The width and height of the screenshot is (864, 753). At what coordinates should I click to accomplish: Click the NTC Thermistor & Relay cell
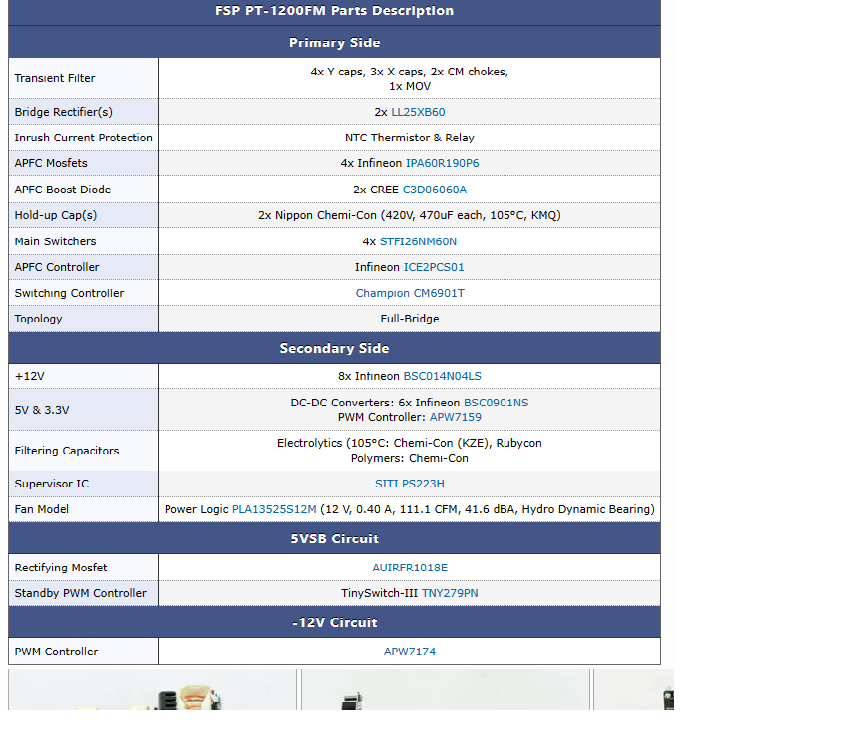tap(409, 138)
